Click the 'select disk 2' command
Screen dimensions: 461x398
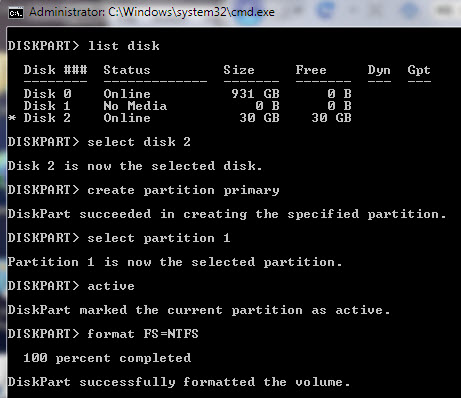pyautogui.click(x=139, y=142)
